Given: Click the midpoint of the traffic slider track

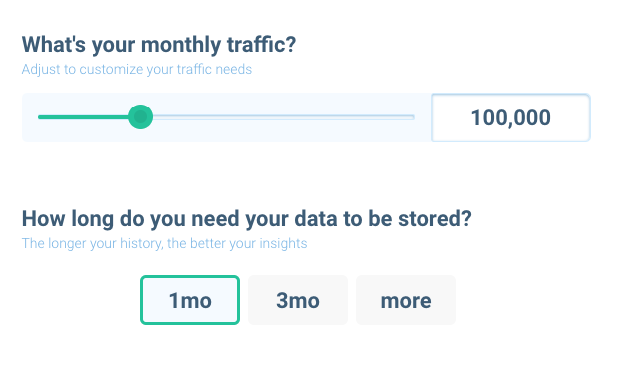Looking at the screenshot, I should pos(226,117).
